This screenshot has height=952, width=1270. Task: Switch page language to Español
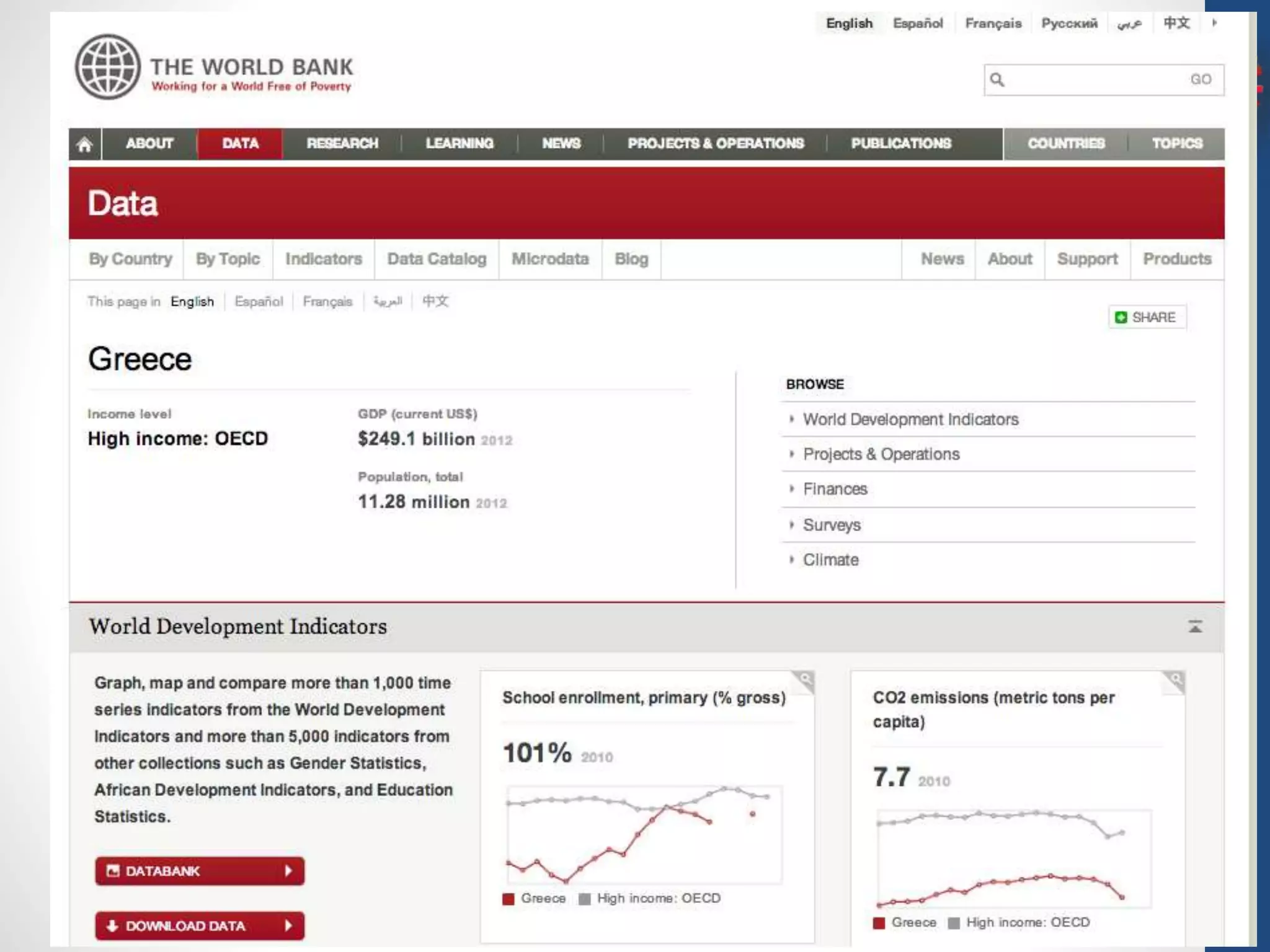coord(259,302)
